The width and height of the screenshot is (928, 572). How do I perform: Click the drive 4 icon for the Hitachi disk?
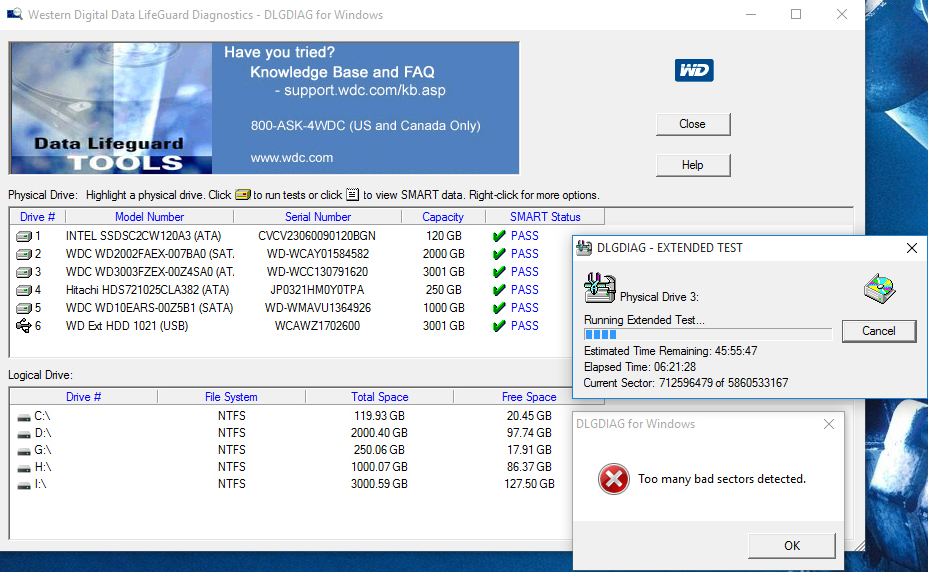24,291
